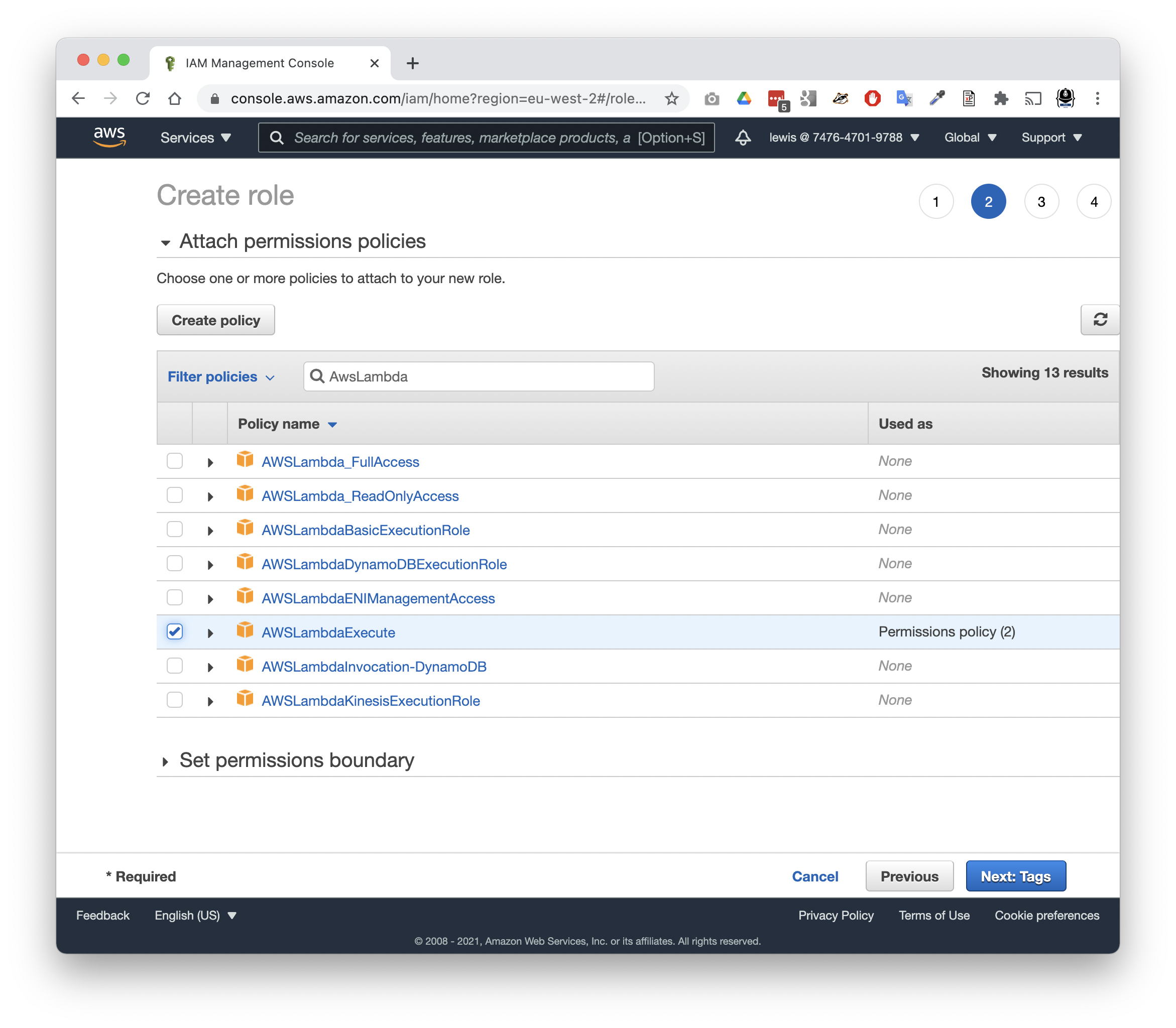Screen dimensions: 1176x1028
Task: Click the AWSLambdaDynamoDBExecutionRole policy icon
Action: tap(244, 562)
